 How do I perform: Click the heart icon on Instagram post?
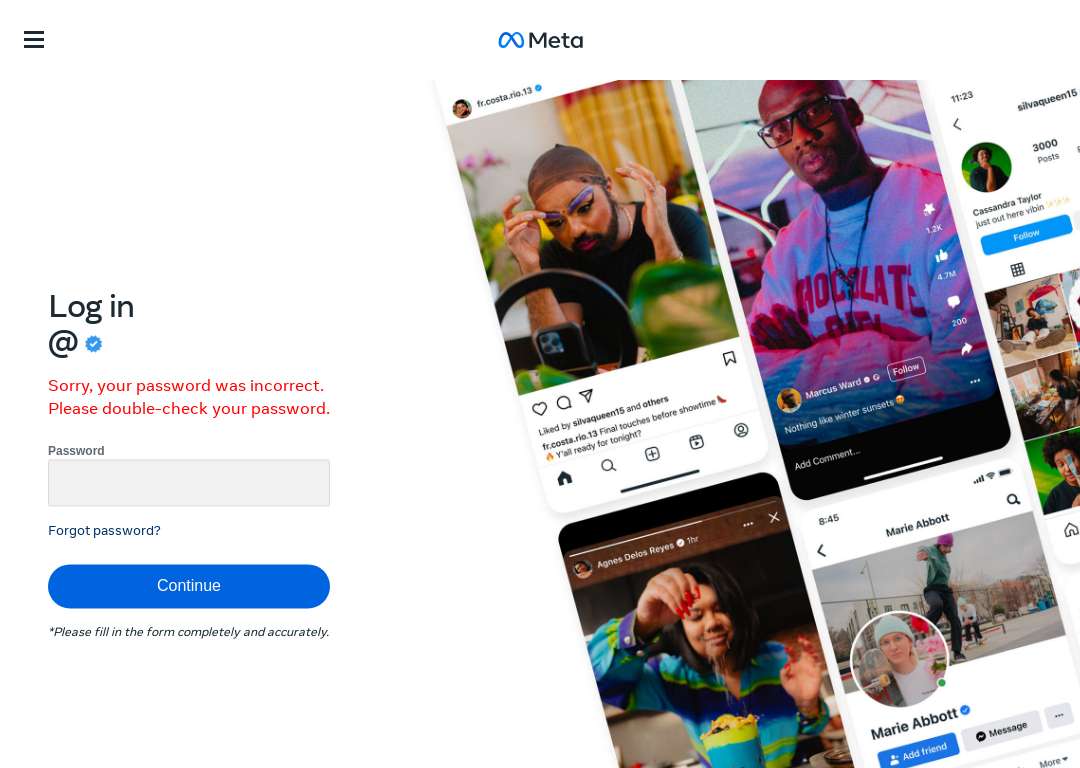[x=539, y=408]
